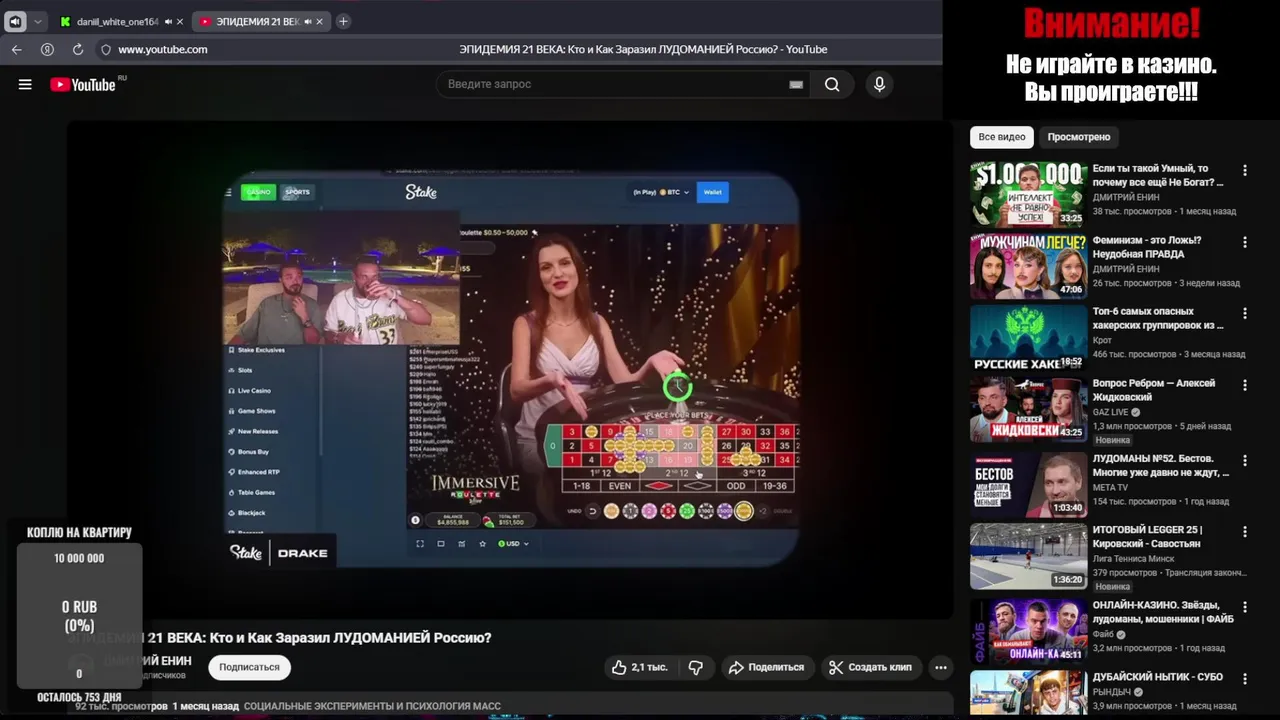1280x720 pixels.
Task: Open thumbnail 'Топ-6 самых опасных хакерских' video
Action: pos(1028,337)
